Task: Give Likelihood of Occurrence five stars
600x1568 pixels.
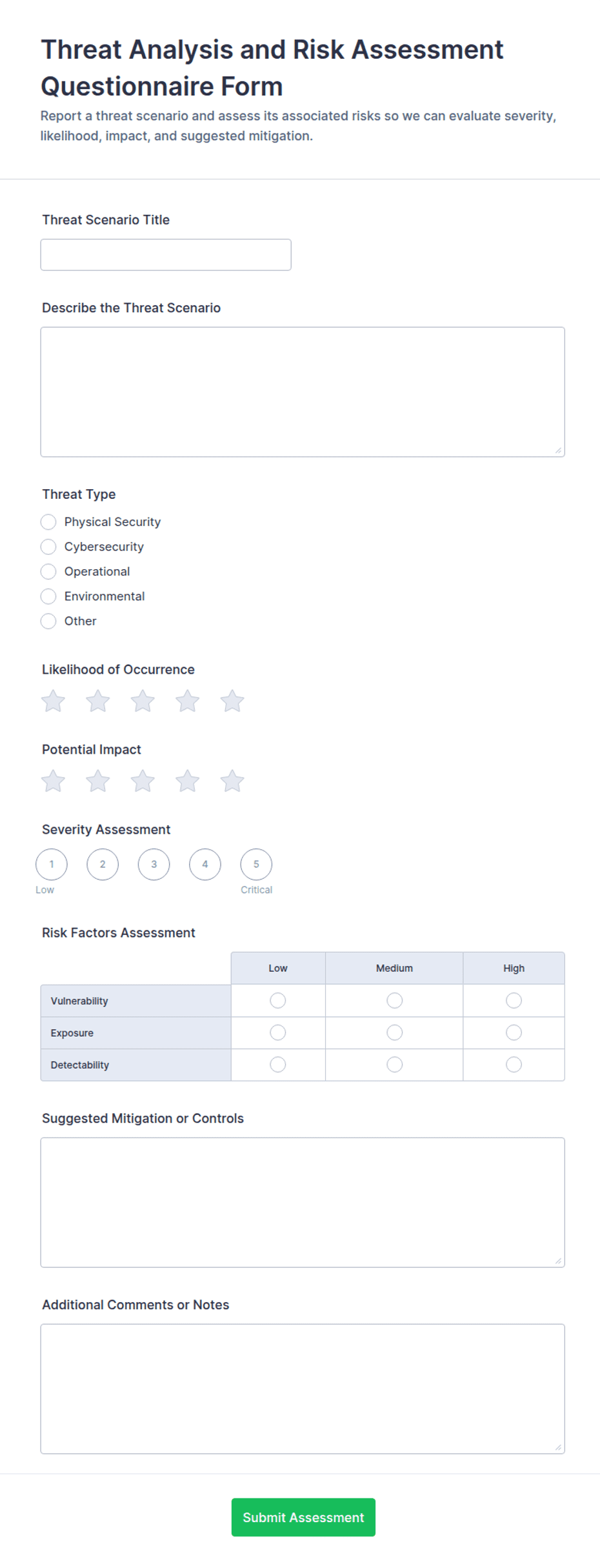Action: point(232,701)
